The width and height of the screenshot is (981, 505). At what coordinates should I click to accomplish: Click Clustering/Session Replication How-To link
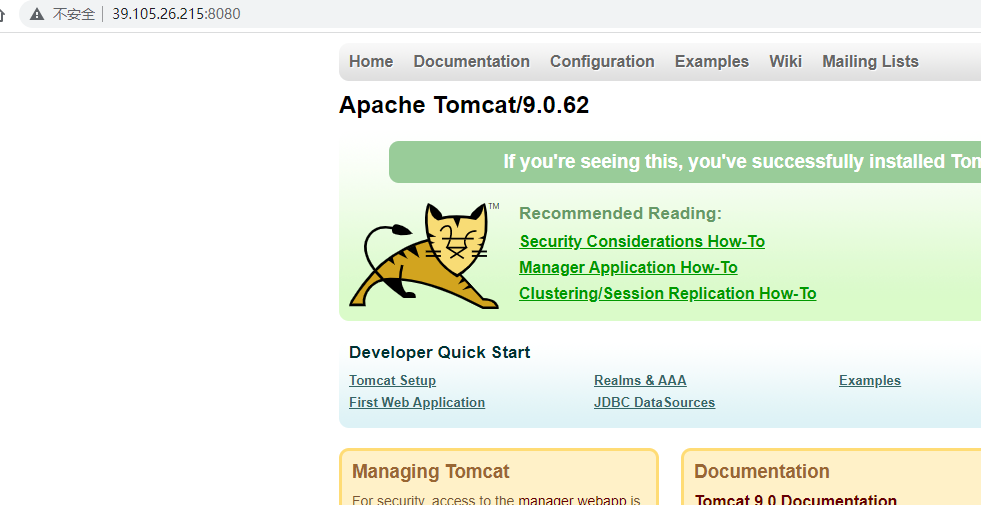pyautogui.click(x=667, y=293)
